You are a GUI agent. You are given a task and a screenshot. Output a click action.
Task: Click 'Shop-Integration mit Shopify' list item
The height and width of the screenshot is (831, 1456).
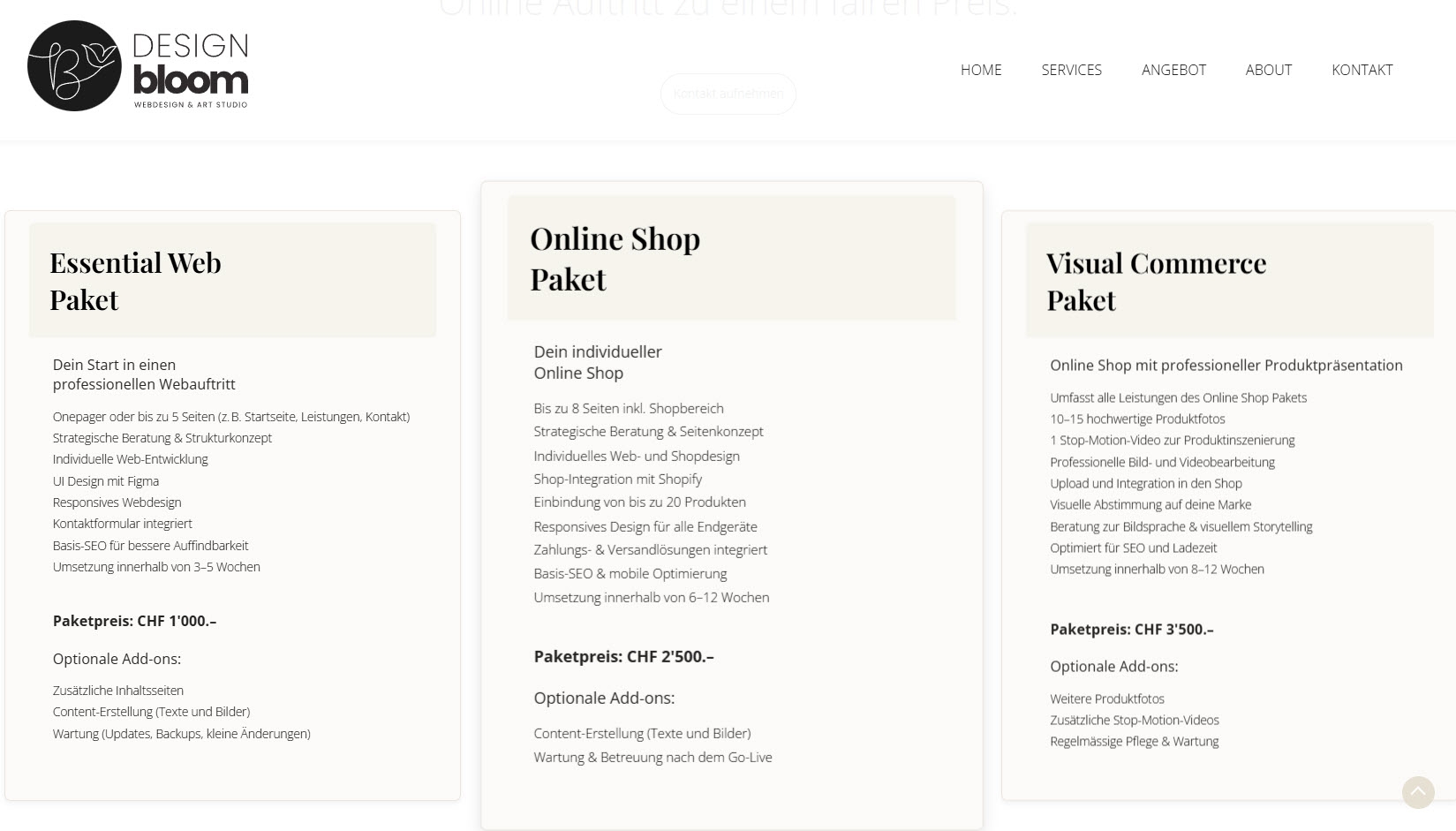pos(617,479)
